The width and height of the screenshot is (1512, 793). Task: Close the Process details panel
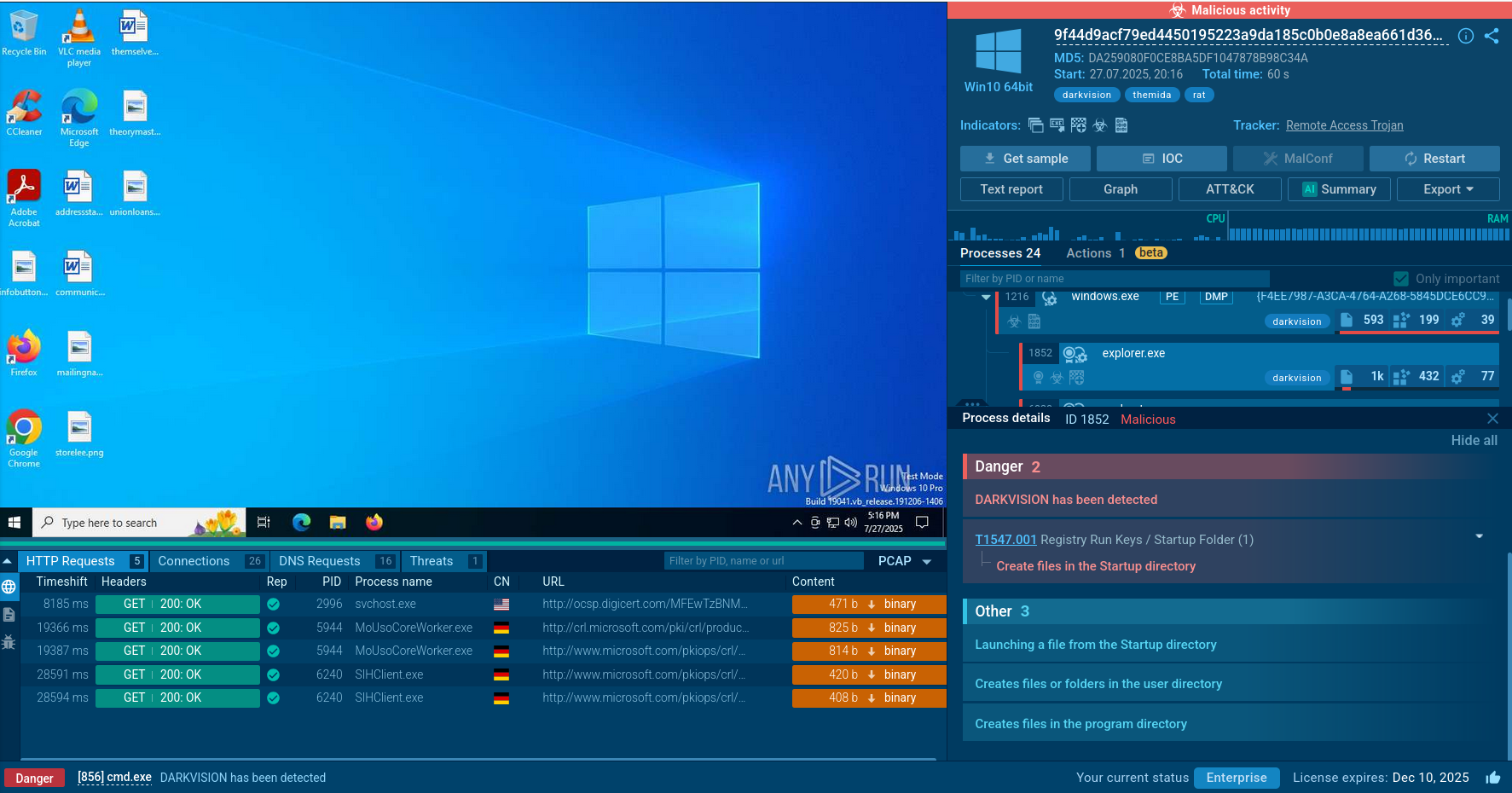pyautogui.click(x=1492, y=419)
